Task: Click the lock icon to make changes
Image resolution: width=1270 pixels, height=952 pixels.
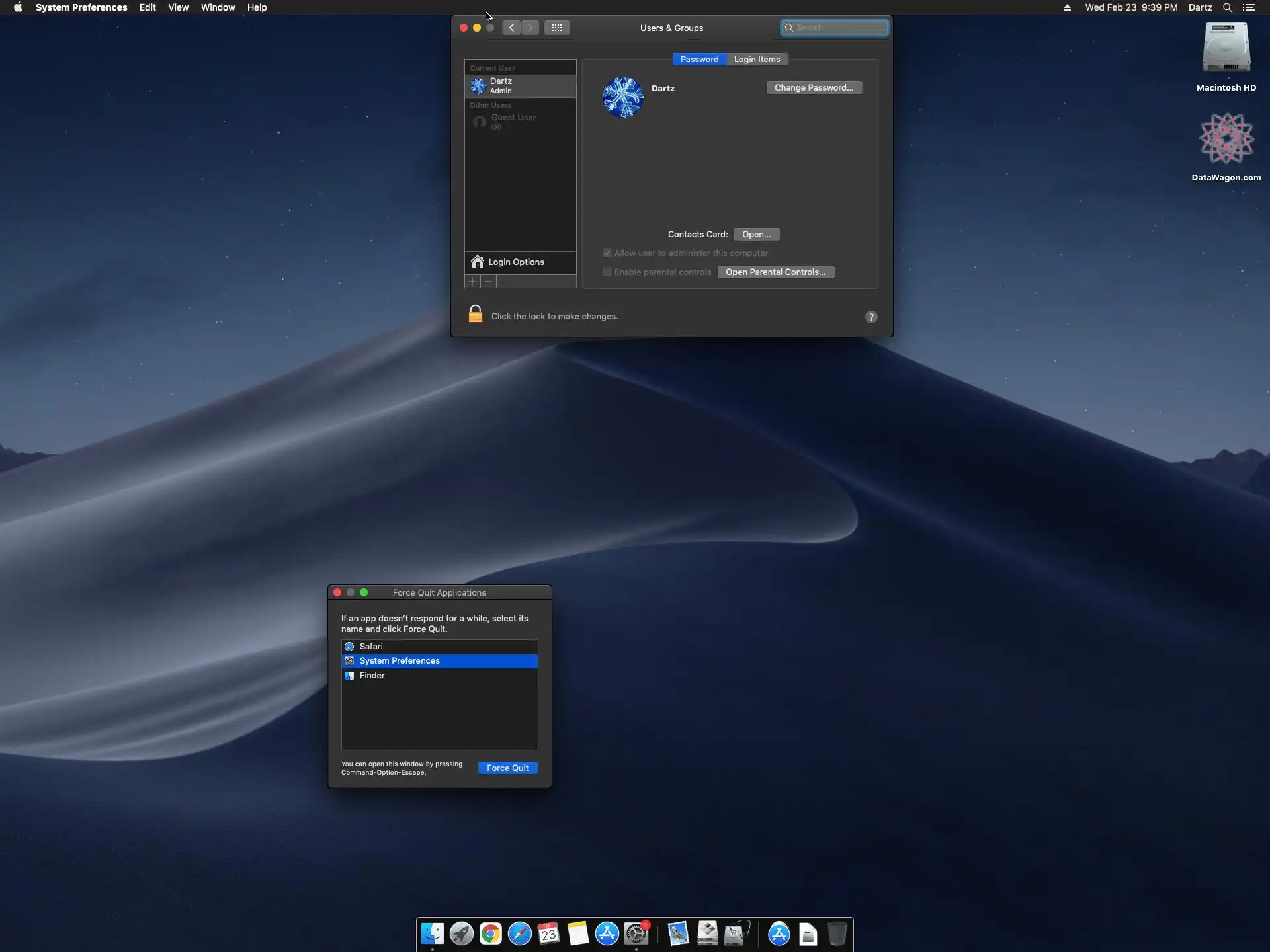Action: coord(475,315)
